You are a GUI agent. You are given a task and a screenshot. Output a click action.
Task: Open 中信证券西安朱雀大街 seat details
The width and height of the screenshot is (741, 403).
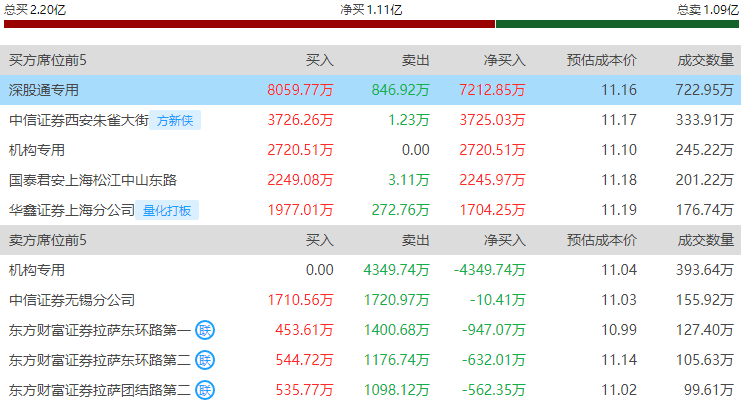78,120
